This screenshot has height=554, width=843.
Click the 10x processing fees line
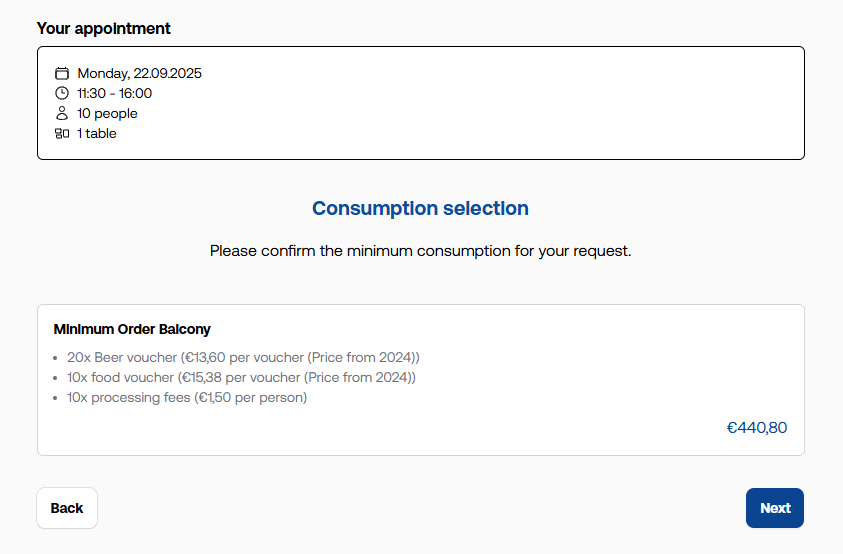[x=187, y=397]
